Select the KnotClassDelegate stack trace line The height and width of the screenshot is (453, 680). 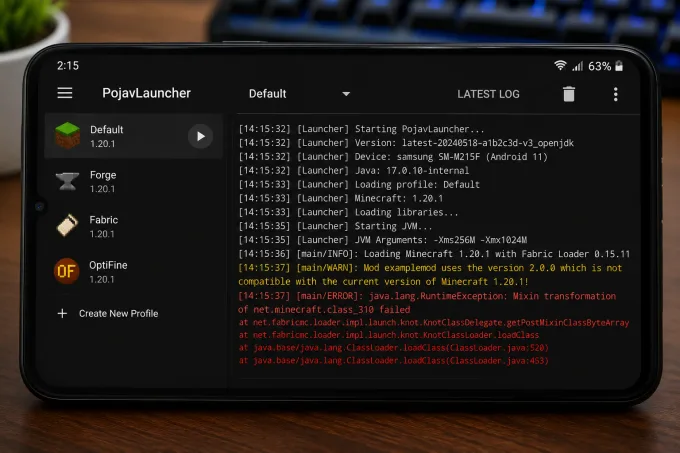tap(434, 323)
